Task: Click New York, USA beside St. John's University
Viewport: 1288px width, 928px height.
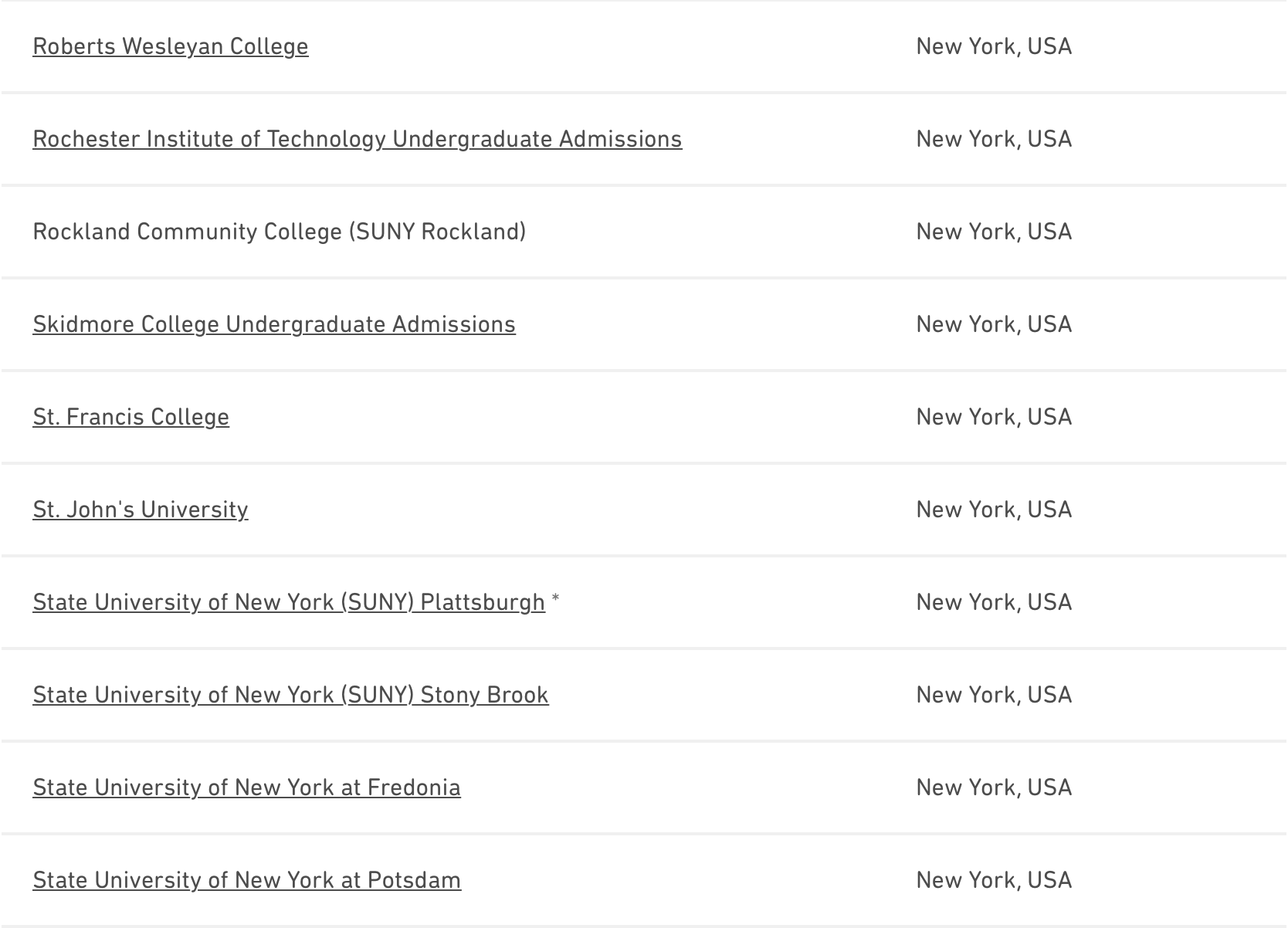Action: pyautogui.click(x=993, y=510)
